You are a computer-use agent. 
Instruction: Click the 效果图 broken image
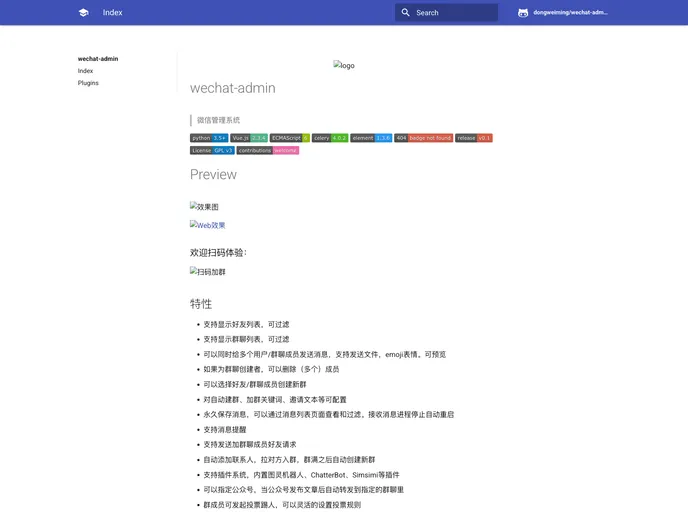(204, 206)
